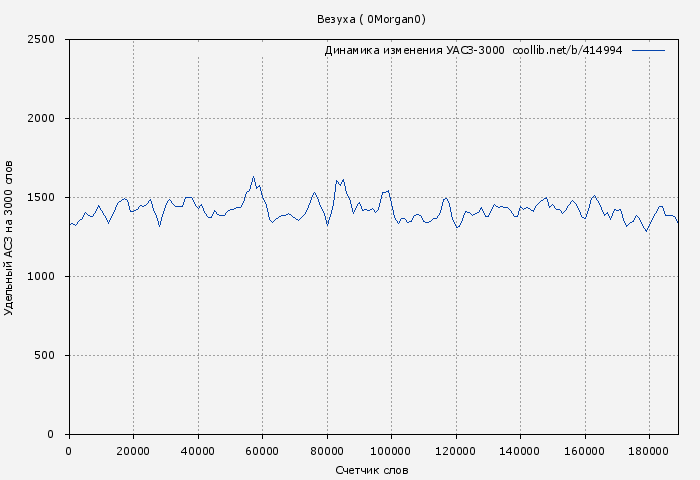The width and height of the screenshot is (700, 480).
Task: Click the Y-axis label "Удельный АСЗ на 3000 слов"
Action: pyautogui.click(x=10, y=237)
